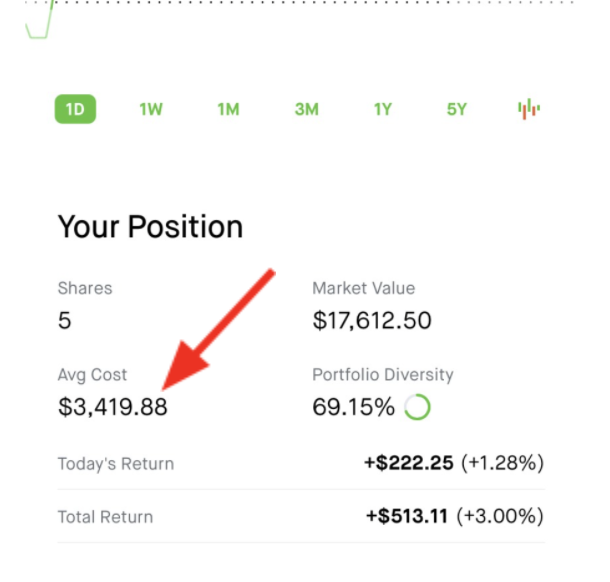Choose the 3M time range

(x=306, y=109)
